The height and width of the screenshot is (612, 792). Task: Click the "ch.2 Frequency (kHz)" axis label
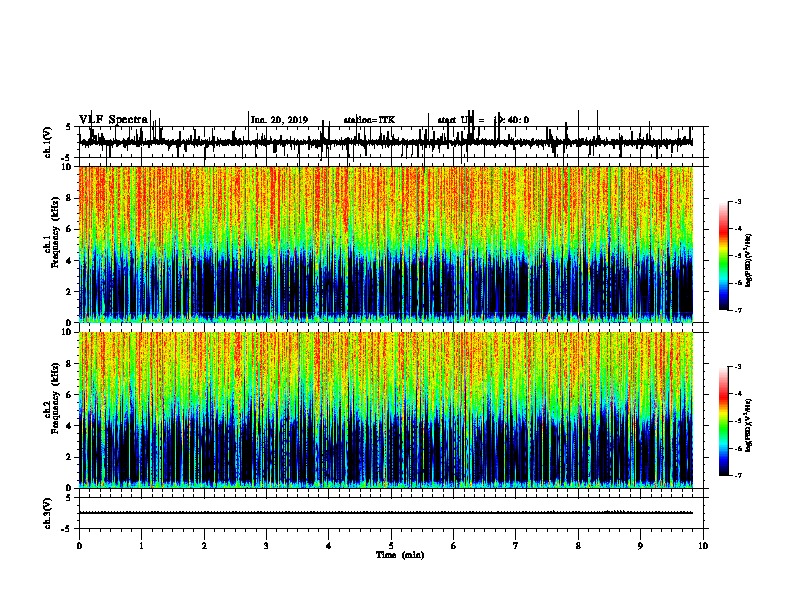(52, 398)
